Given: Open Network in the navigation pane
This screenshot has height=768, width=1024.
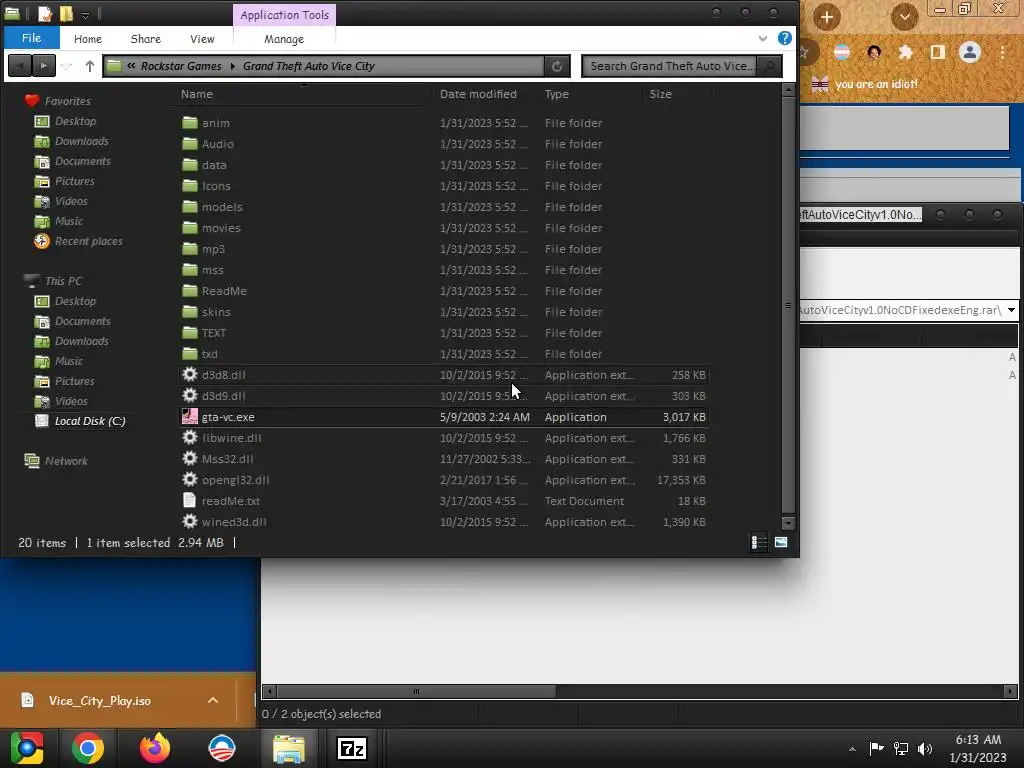Looking at the screenshot, I should 66,461.
